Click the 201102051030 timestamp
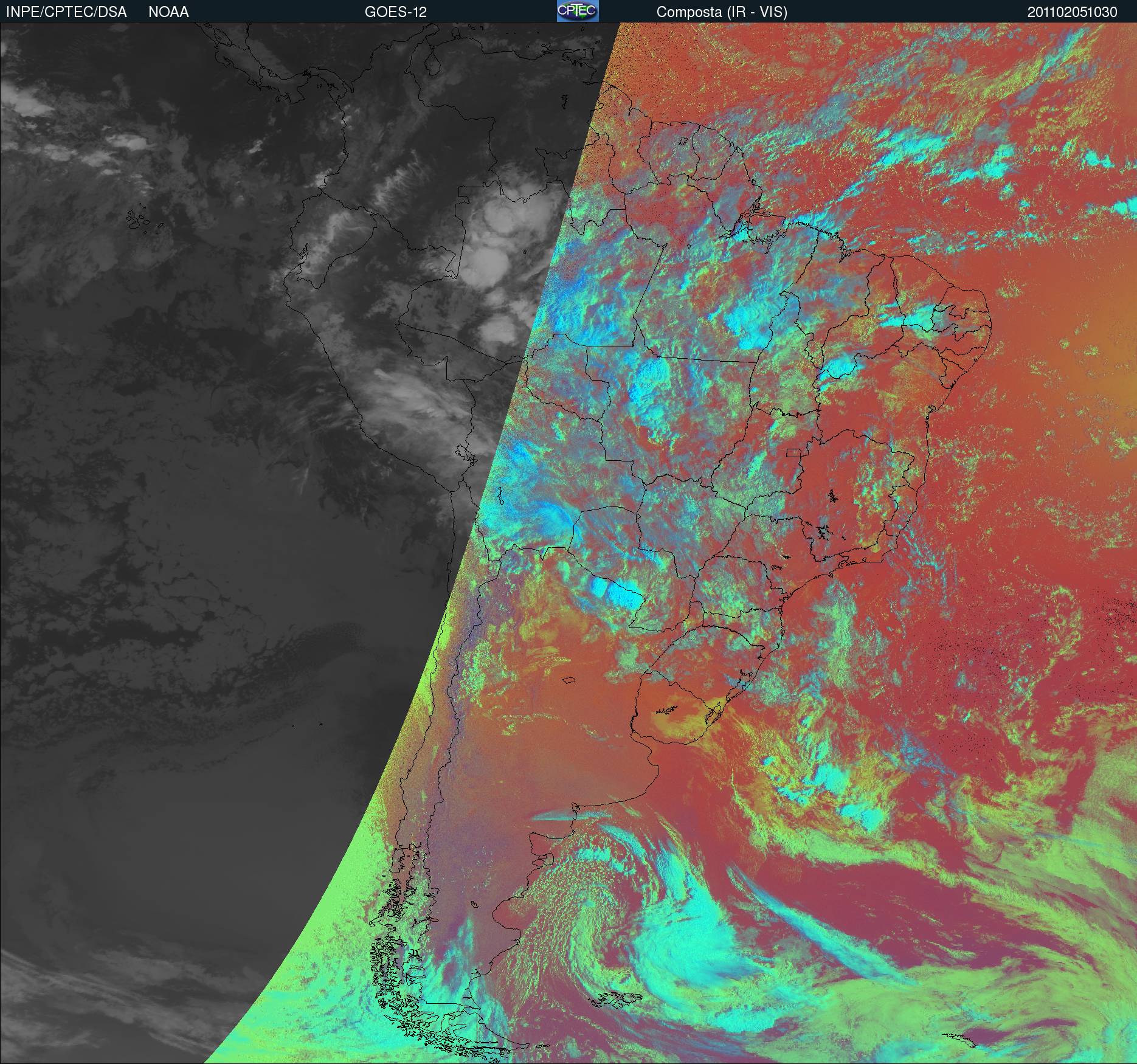The image size is (1137, 1064). 1073,12
